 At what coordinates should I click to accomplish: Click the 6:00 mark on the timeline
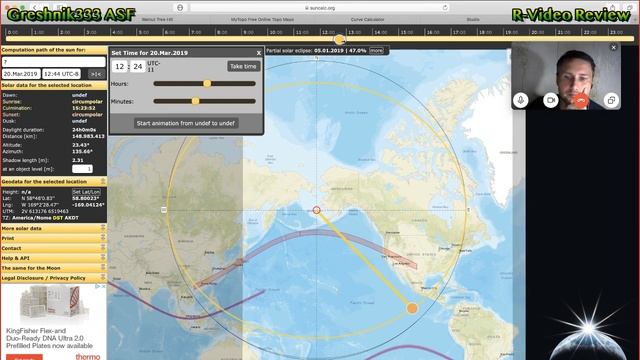click(170, 32)
